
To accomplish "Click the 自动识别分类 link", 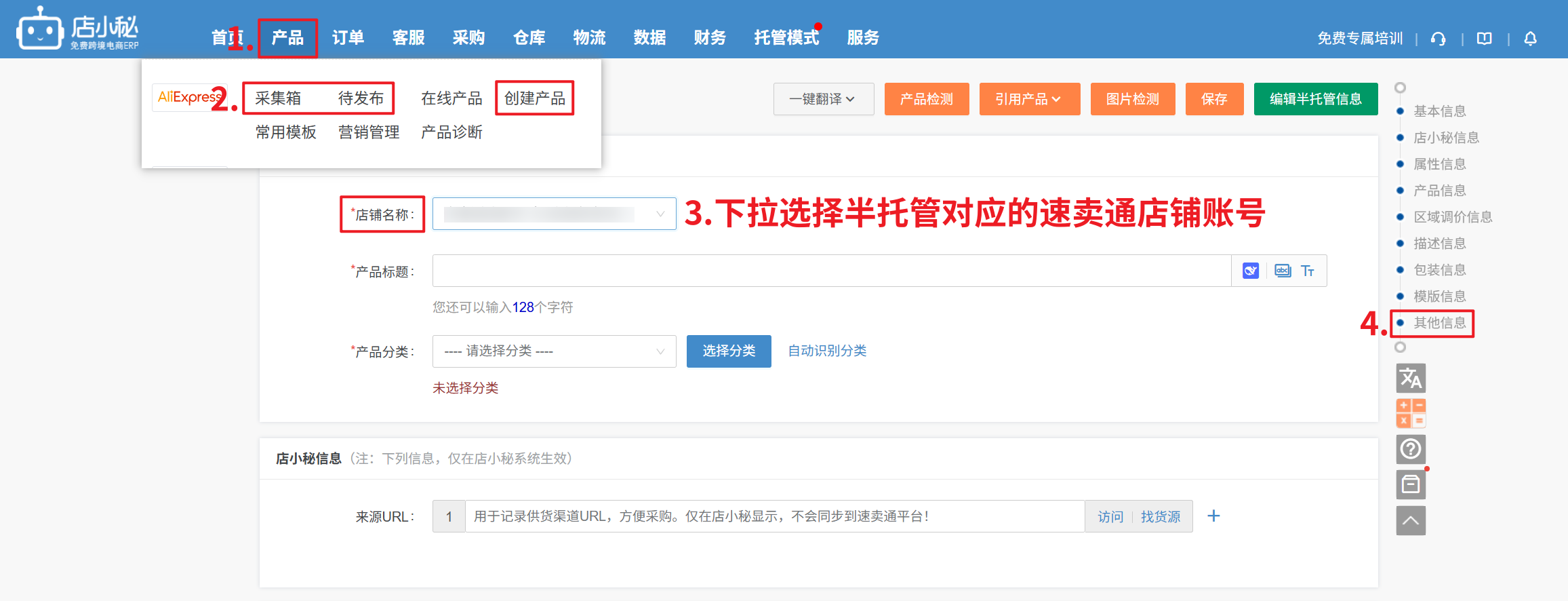I will [x=827, y=351].
